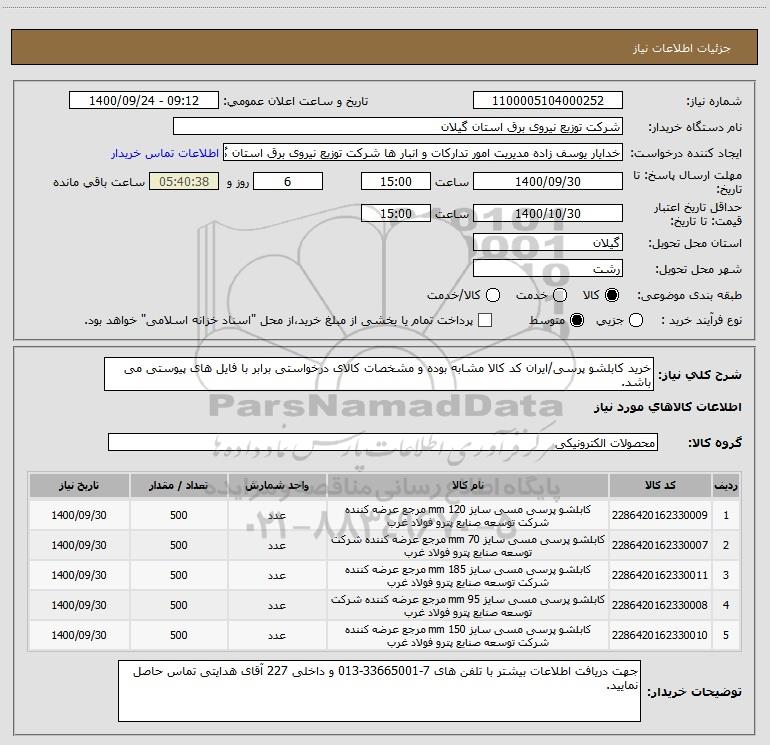The image size is (770, 745).
Task: Click the 70 mm cable lug item name
Action: click(468, 546)
